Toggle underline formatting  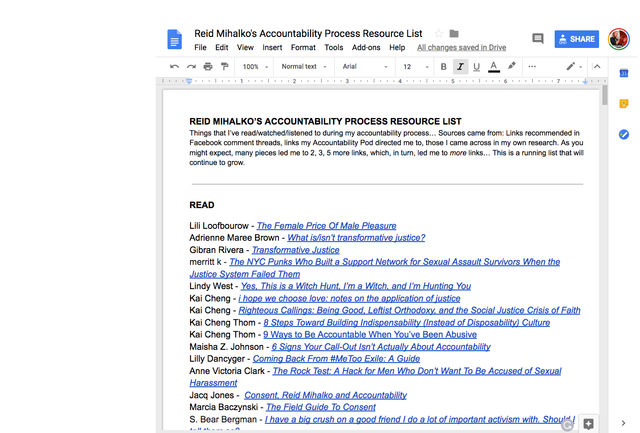tap(476, 67)
